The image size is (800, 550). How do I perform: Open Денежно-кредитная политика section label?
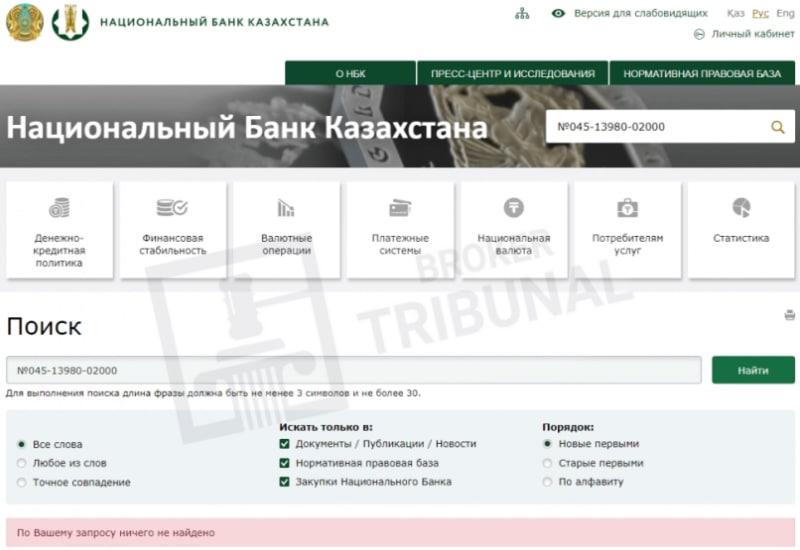(59, 251)
